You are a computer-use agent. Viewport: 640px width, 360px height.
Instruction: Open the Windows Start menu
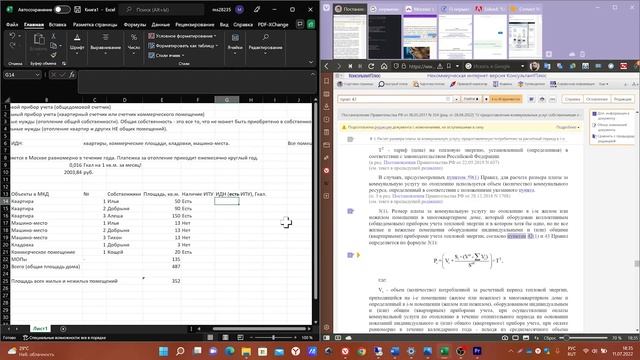(164, 351)
